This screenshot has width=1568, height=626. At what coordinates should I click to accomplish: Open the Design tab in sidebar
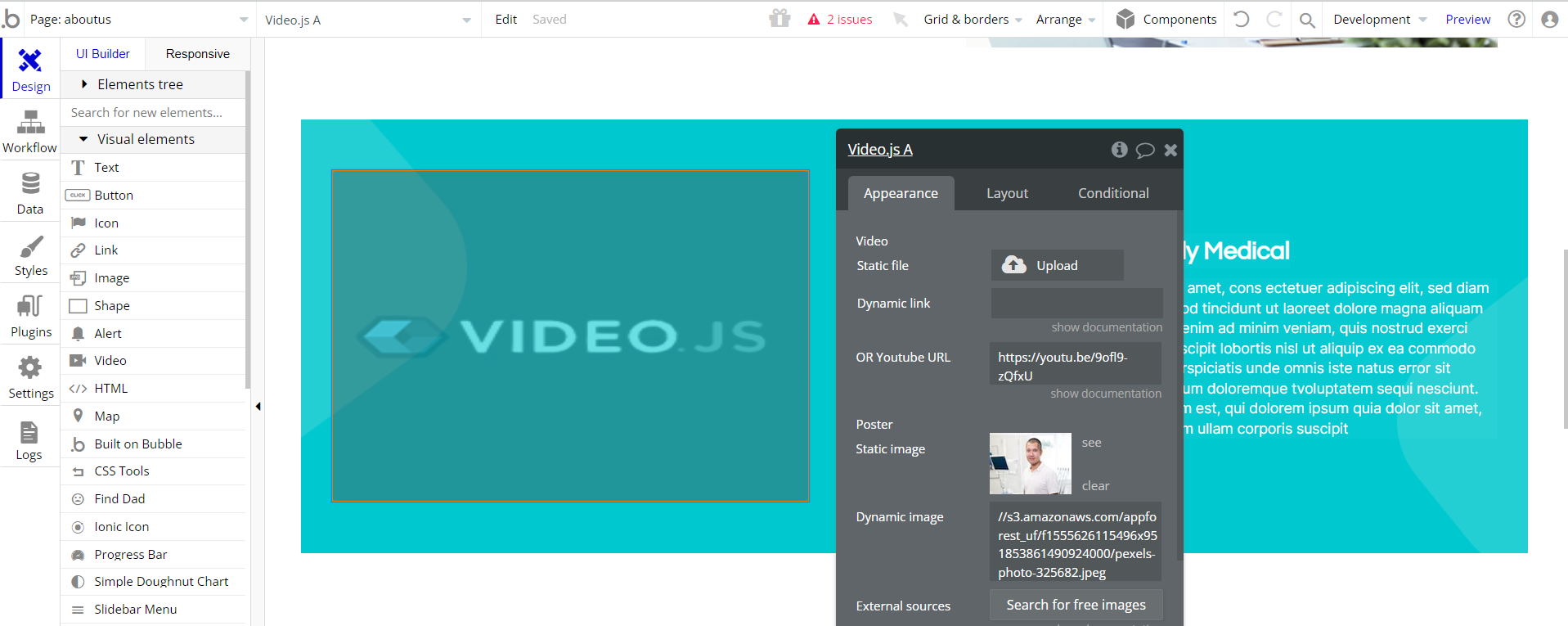coord(30,69)
